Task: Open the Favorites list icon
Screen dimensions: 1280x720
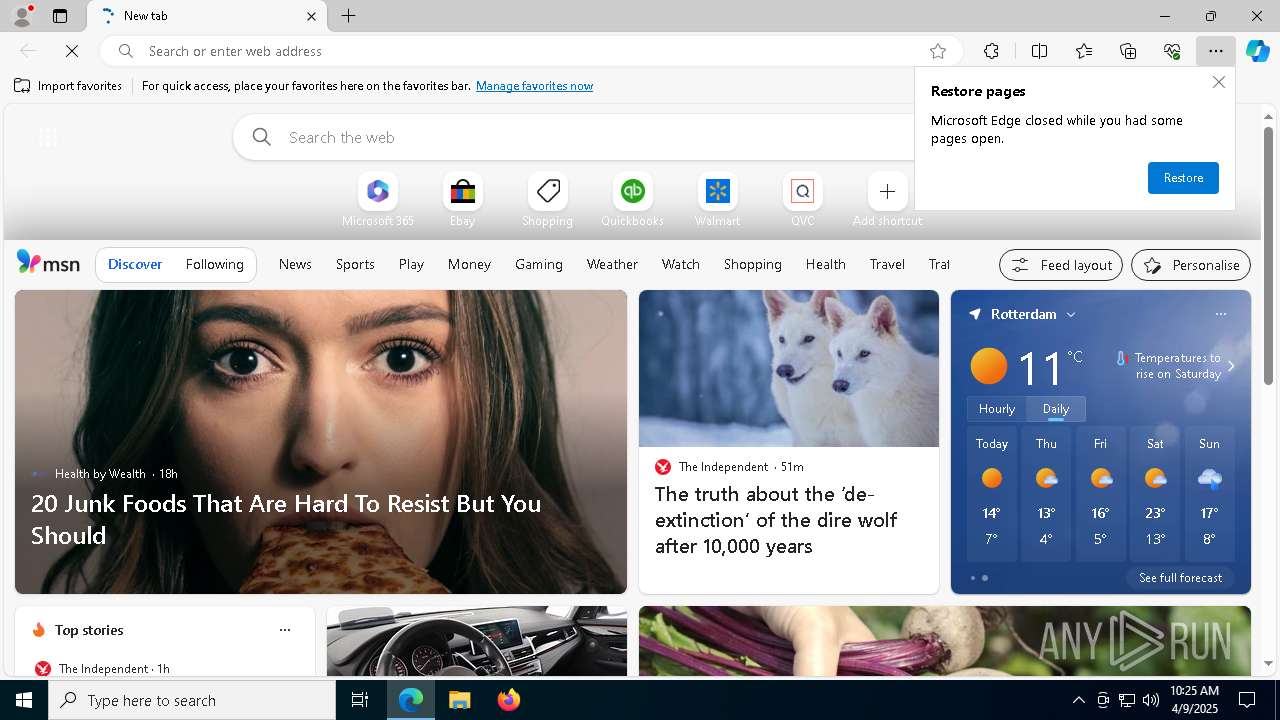Action: pyautogui.click(x=1084, y=51)
